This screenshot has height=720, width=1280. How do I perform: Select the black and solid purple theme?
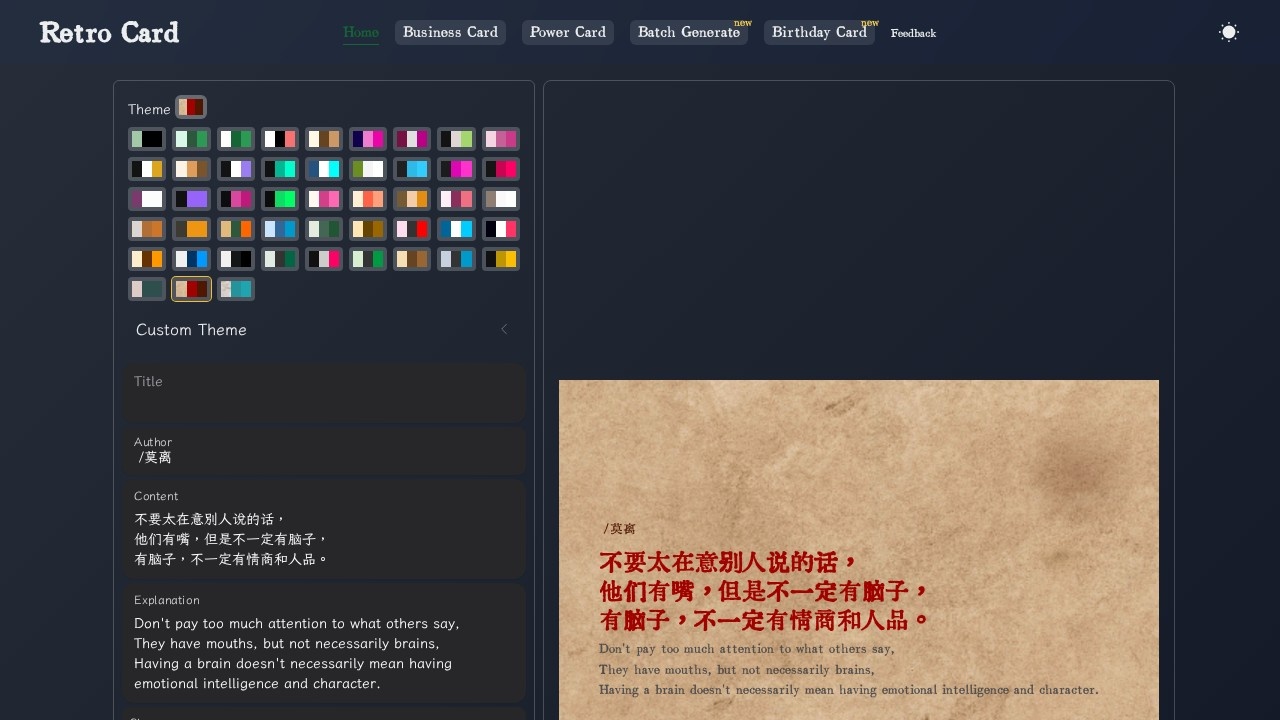(191, 199)
